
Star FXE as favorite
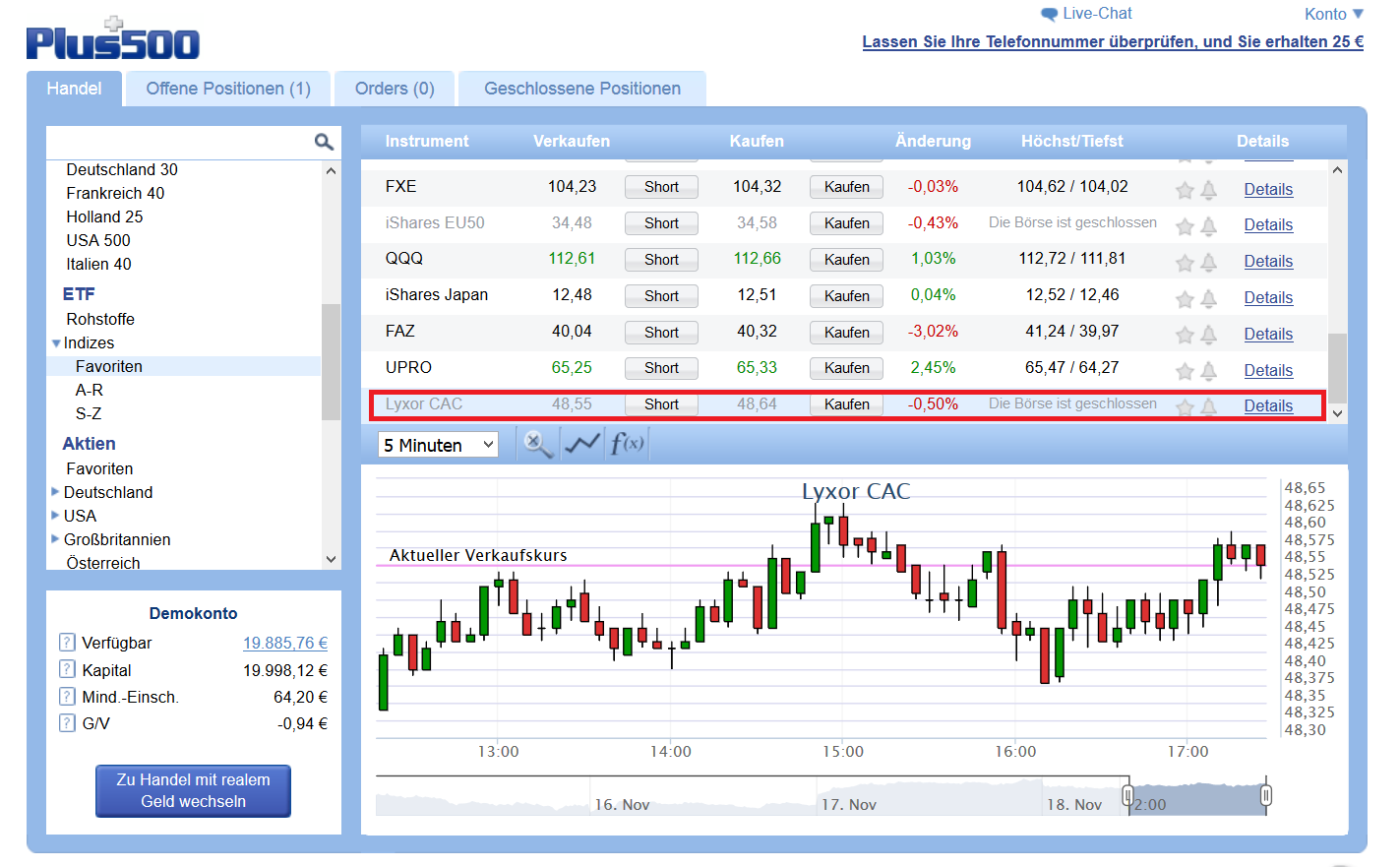tap(1185, 190)
